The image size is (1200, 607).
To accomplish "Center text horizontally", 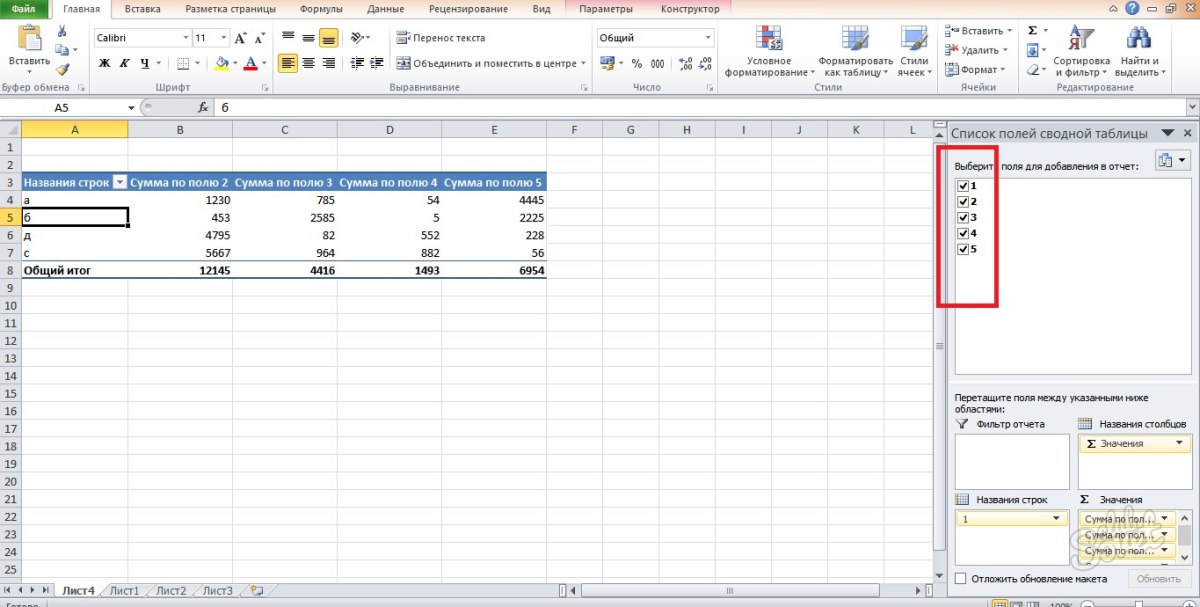I will [308, 63].
